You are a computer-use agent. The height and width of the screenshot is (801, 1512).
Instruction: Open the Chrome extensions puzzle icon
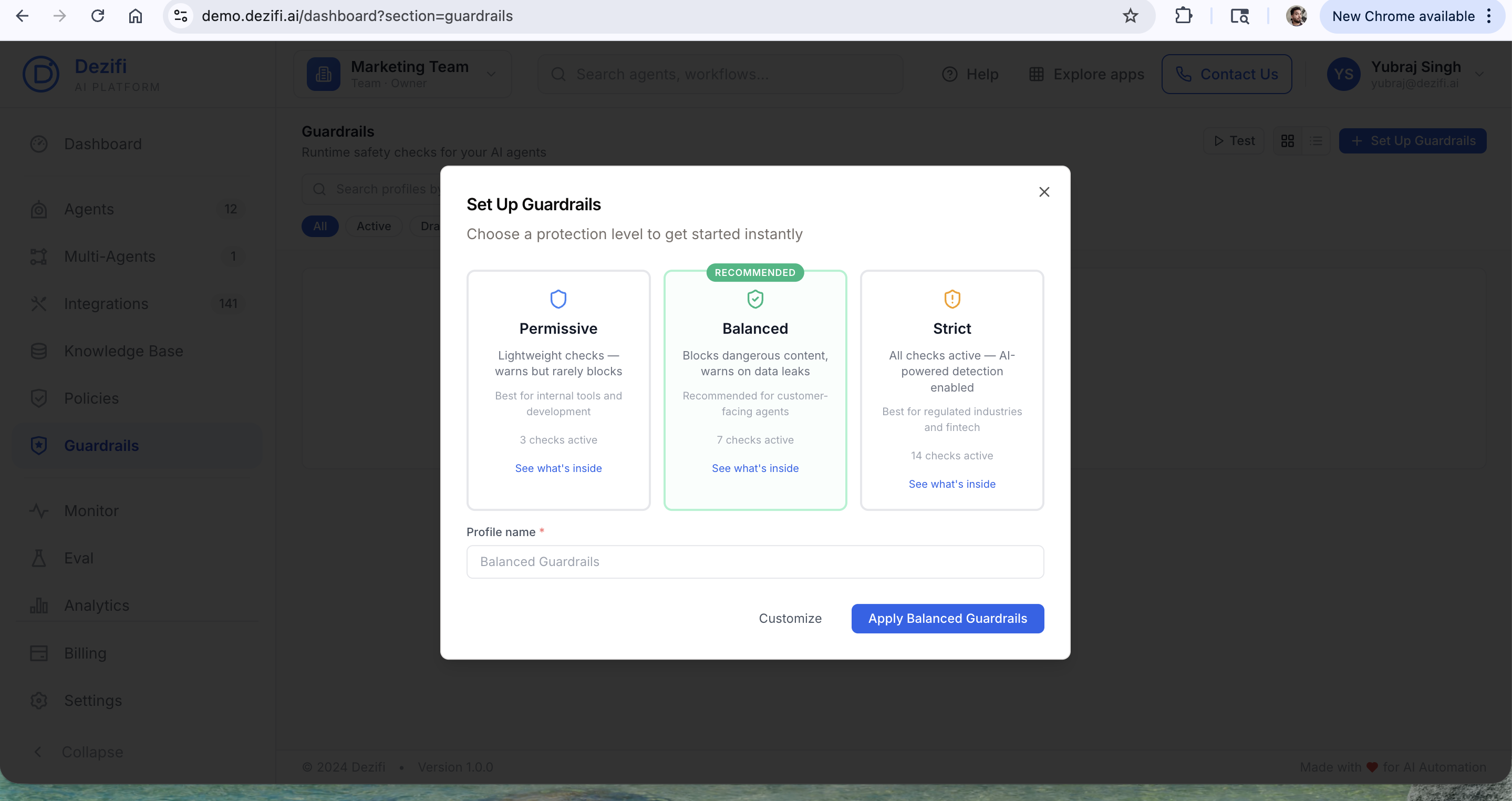1183,16
